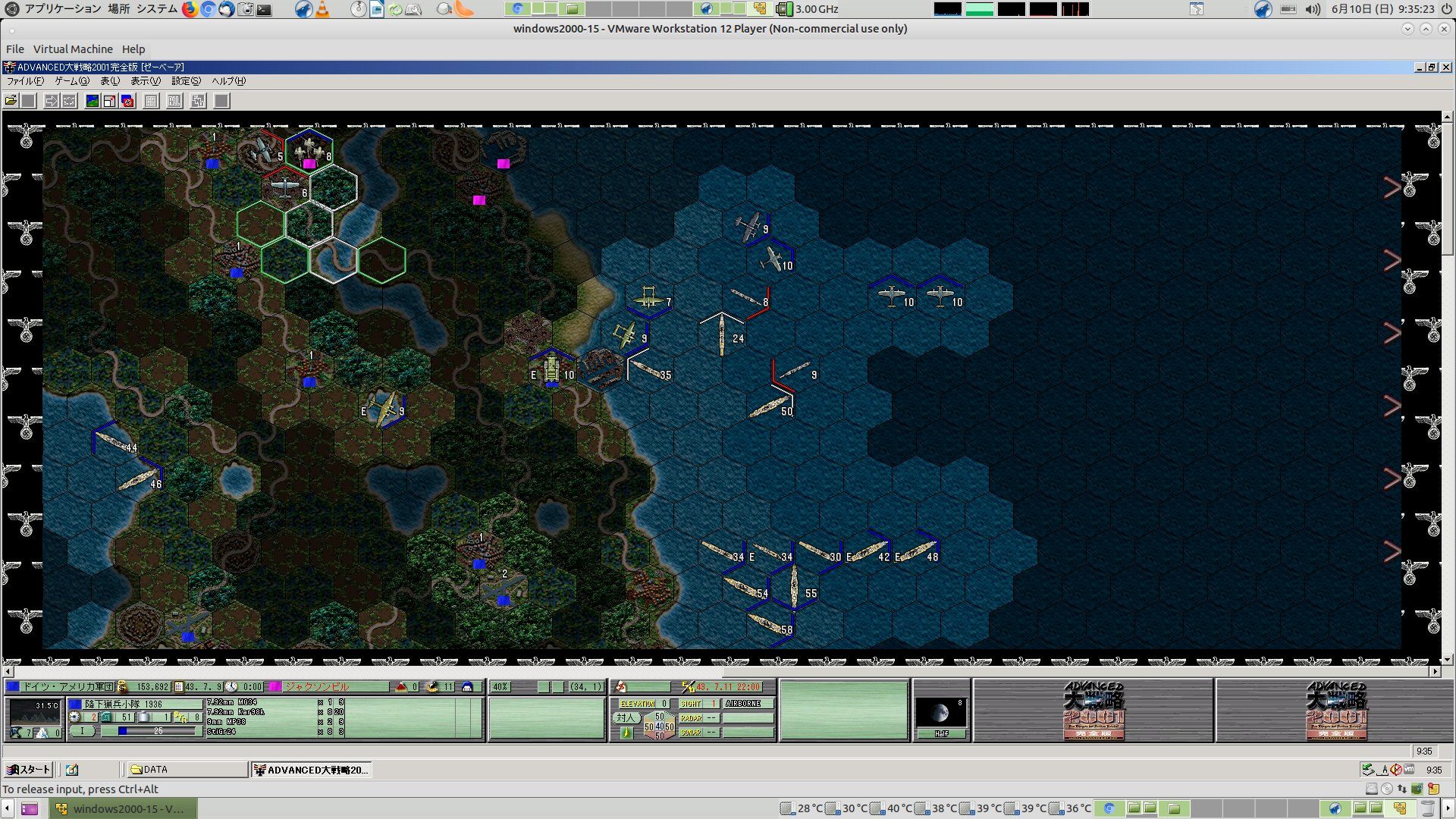The height and width of the screenshot is (819, 1456).
Task: Click the unit strength bar showing 25
Action: [x=155, y=731]
